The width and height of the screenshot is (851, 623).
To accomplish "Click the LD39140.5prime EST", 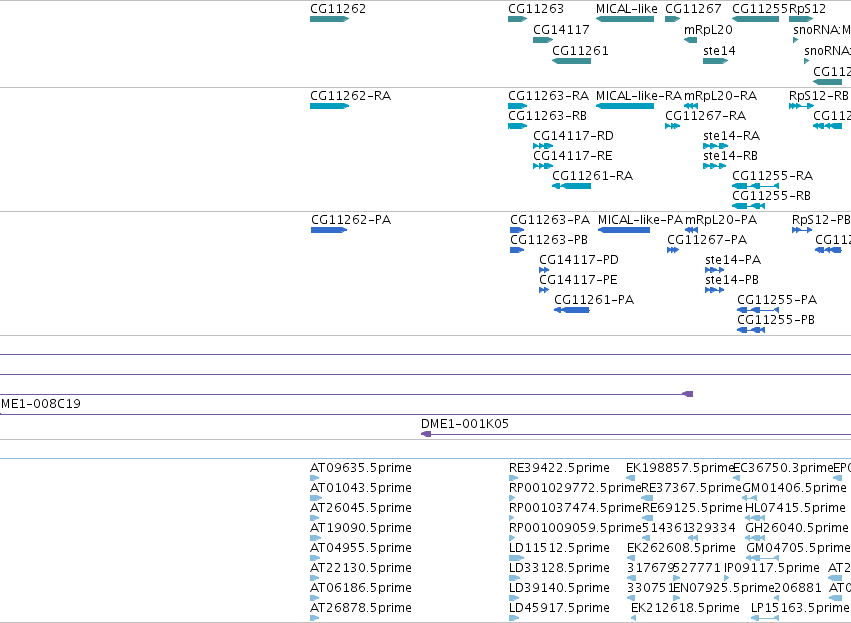I will tap(513, 598).
